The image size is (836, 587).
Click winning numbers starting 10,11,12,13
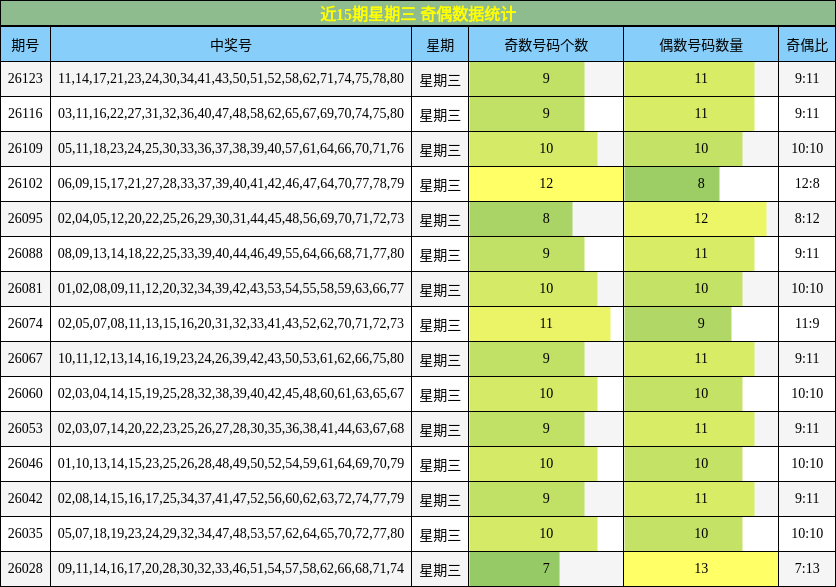231,359
